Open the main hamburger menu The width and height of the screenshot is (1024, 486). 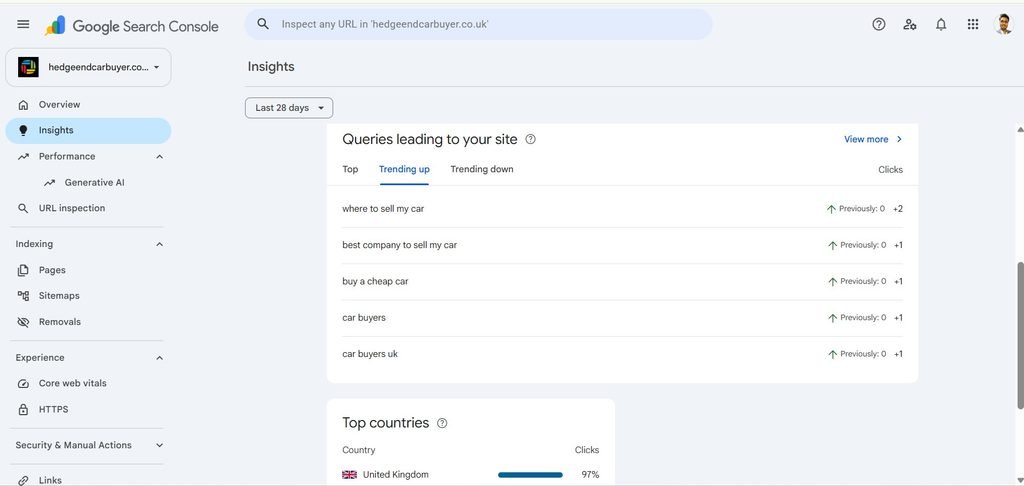(x=23, y=24)
